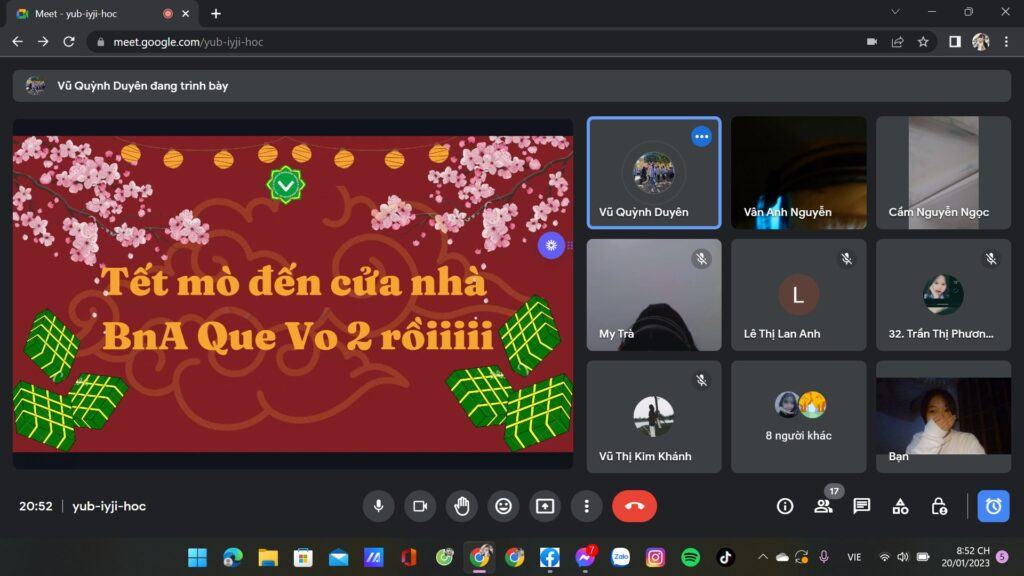The image size is (1024, 576).
Task: Click the Lê Thị Lan Anh participant tile
Action: 798,295
